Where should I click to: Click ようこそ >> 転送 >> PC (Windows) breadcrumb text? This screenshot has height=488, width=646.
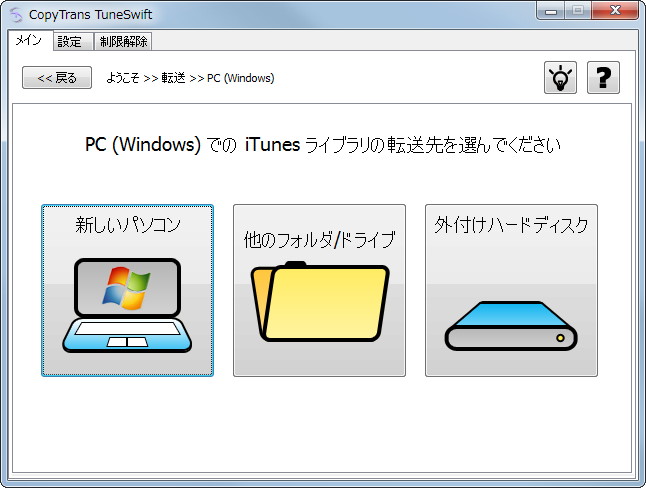pos(190,78)
